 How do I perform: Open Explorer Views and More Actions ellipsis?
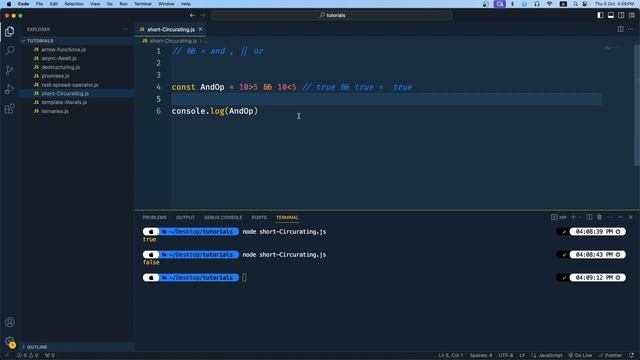[125, 29]
